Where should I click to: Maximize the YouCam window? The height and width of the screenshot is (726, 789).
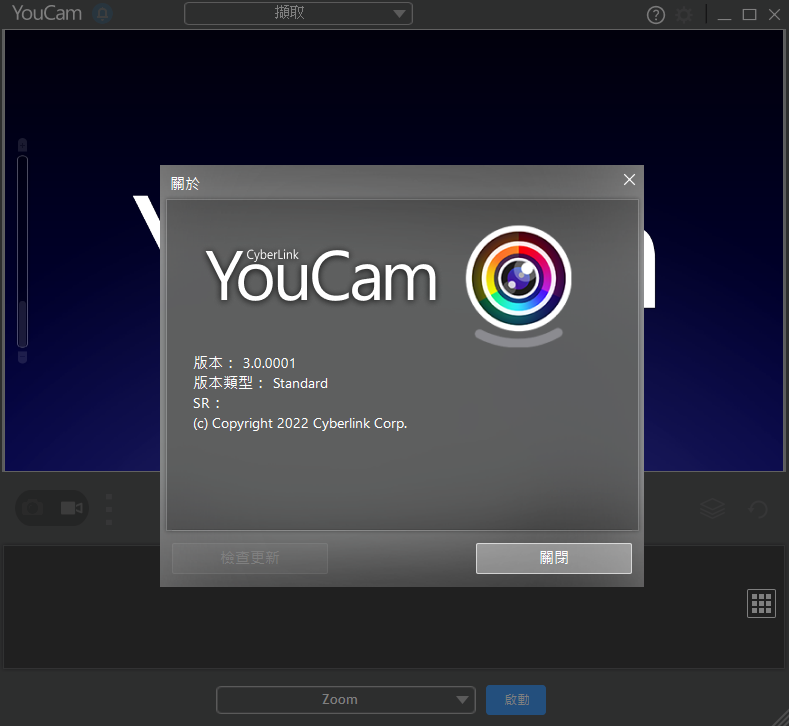click(x=749, y=15)
